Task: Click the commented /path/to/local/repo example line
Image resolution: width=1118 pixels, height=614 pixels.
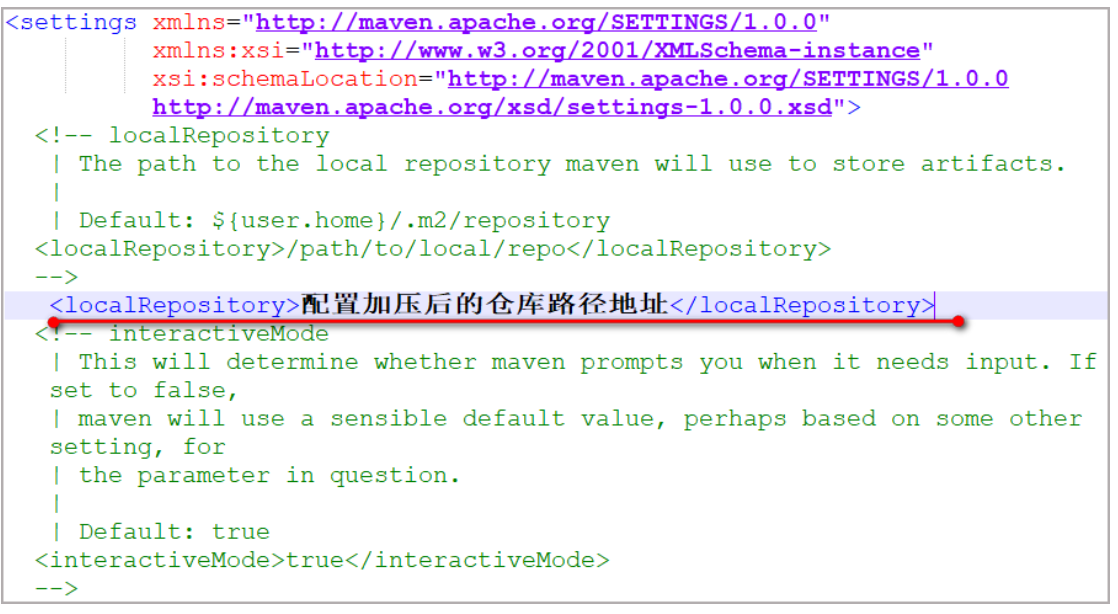Action: pos(432,248)
